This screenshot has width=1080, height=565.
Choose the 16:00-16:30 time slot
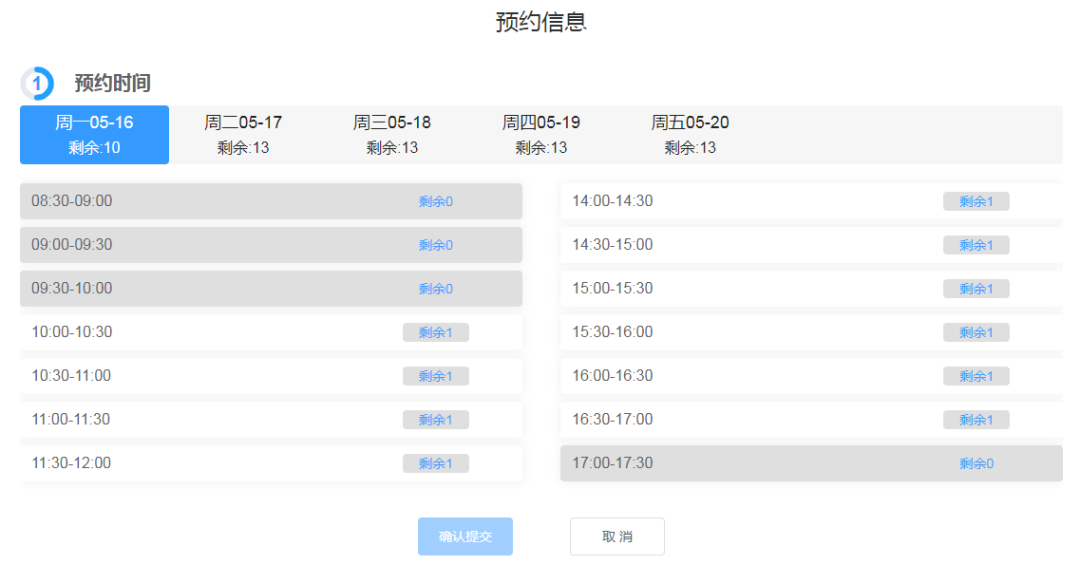[811, 376]
